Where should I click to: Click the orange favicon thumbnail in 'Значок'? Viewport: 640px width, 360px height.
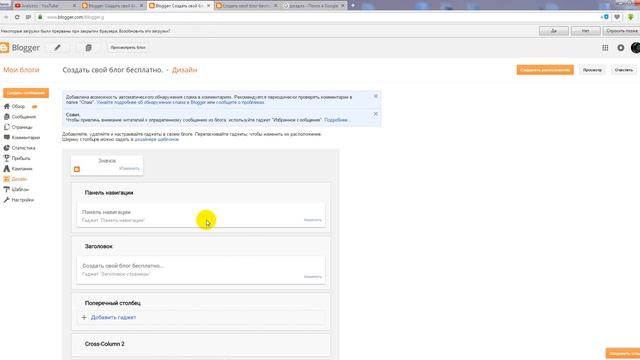point(77,169)
